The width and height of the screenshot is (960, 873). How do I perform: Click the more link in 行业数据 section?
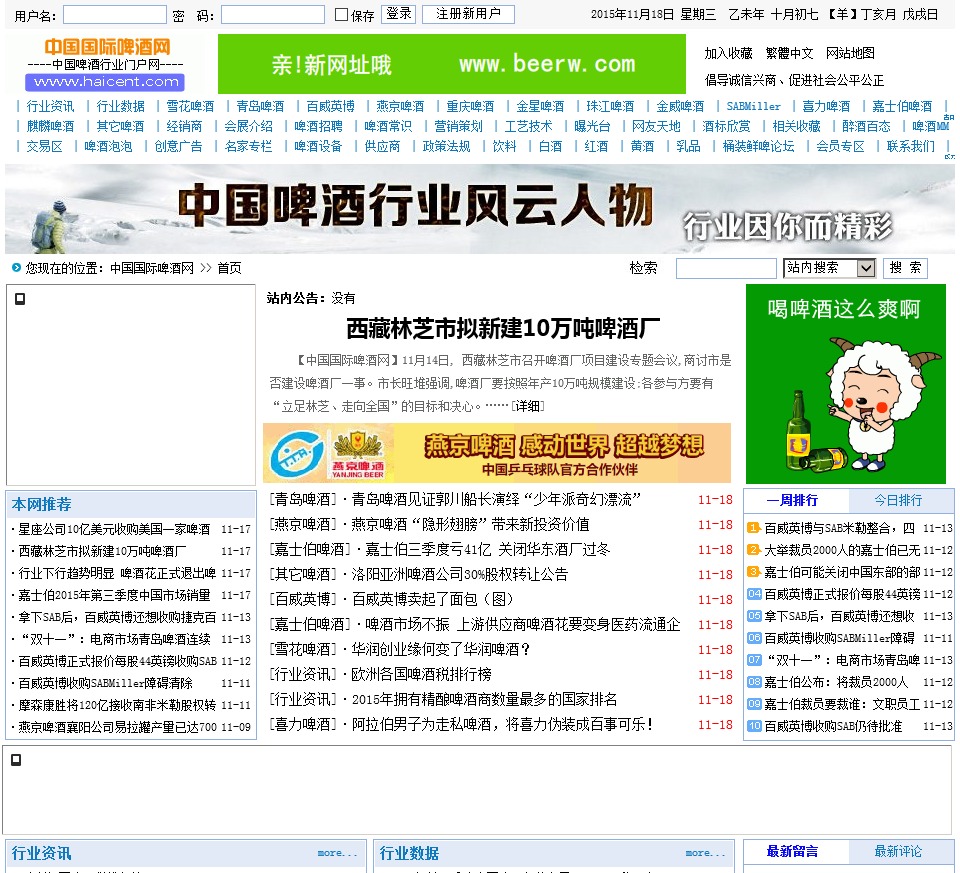tap(705, 853)
